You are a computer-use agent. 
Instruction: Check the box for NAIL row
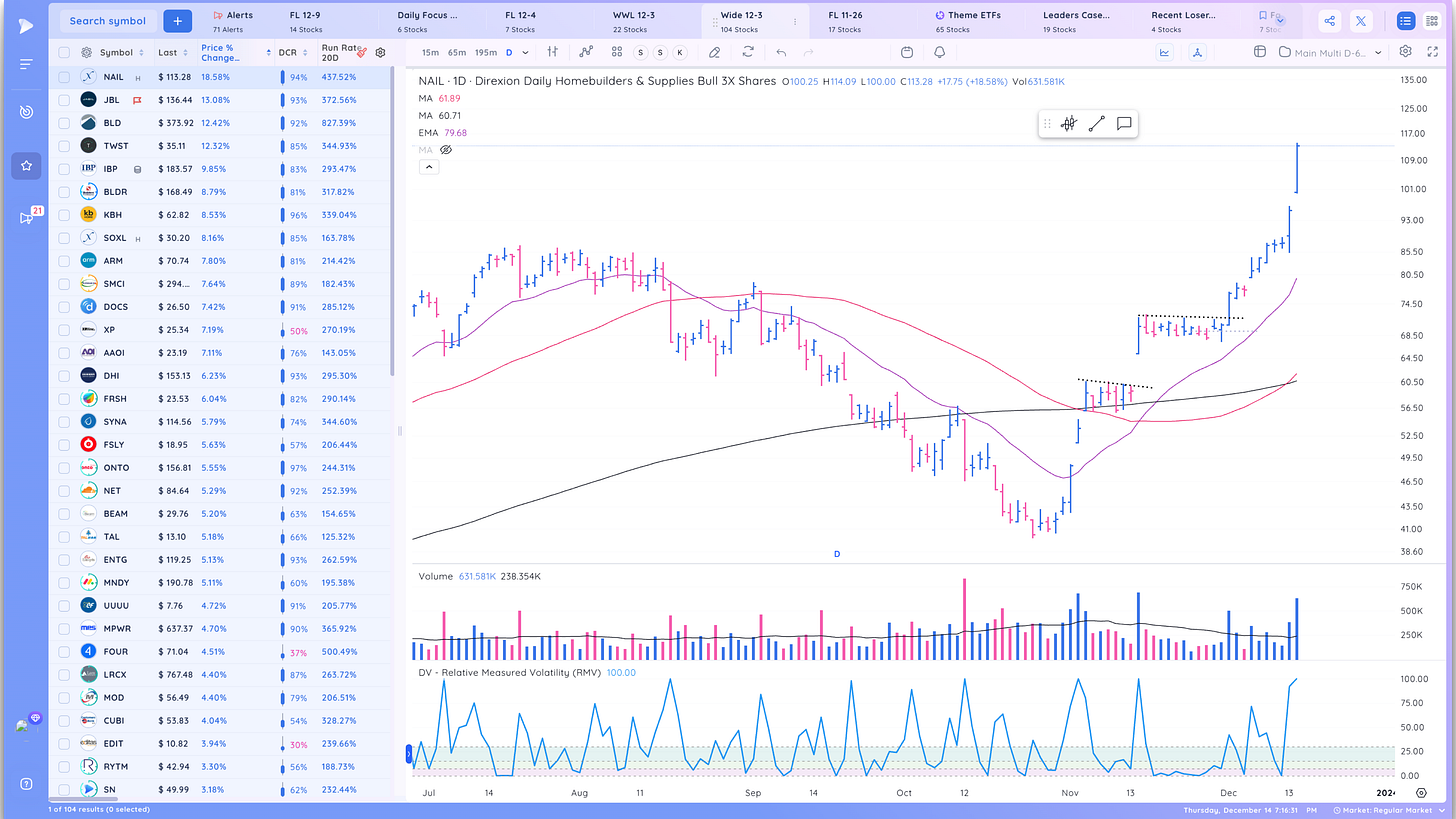point(64,77)
